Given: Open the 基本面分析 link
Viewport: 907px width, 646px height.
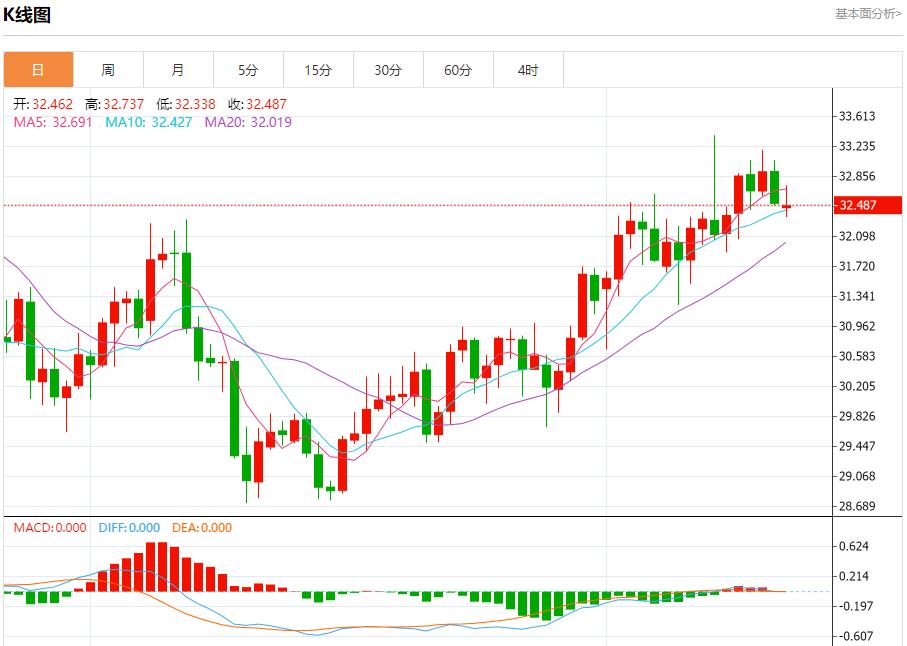Looking at the screenshot, I should [x=867, y=13].
